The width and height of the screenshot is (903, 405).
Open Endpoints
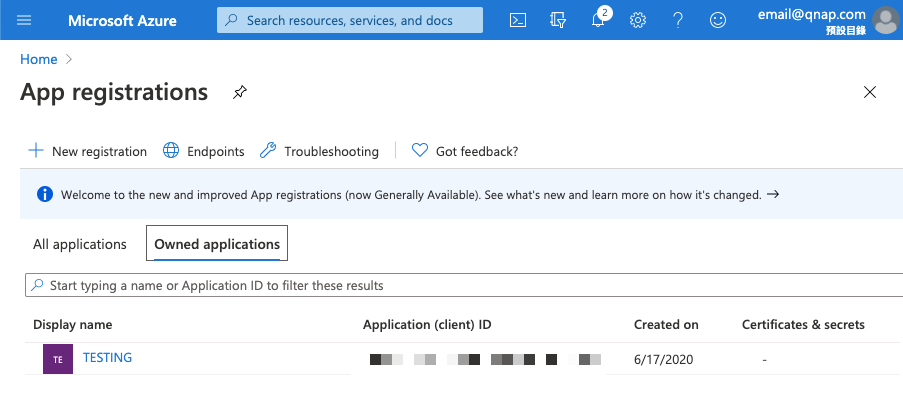[x=203, y=151]
